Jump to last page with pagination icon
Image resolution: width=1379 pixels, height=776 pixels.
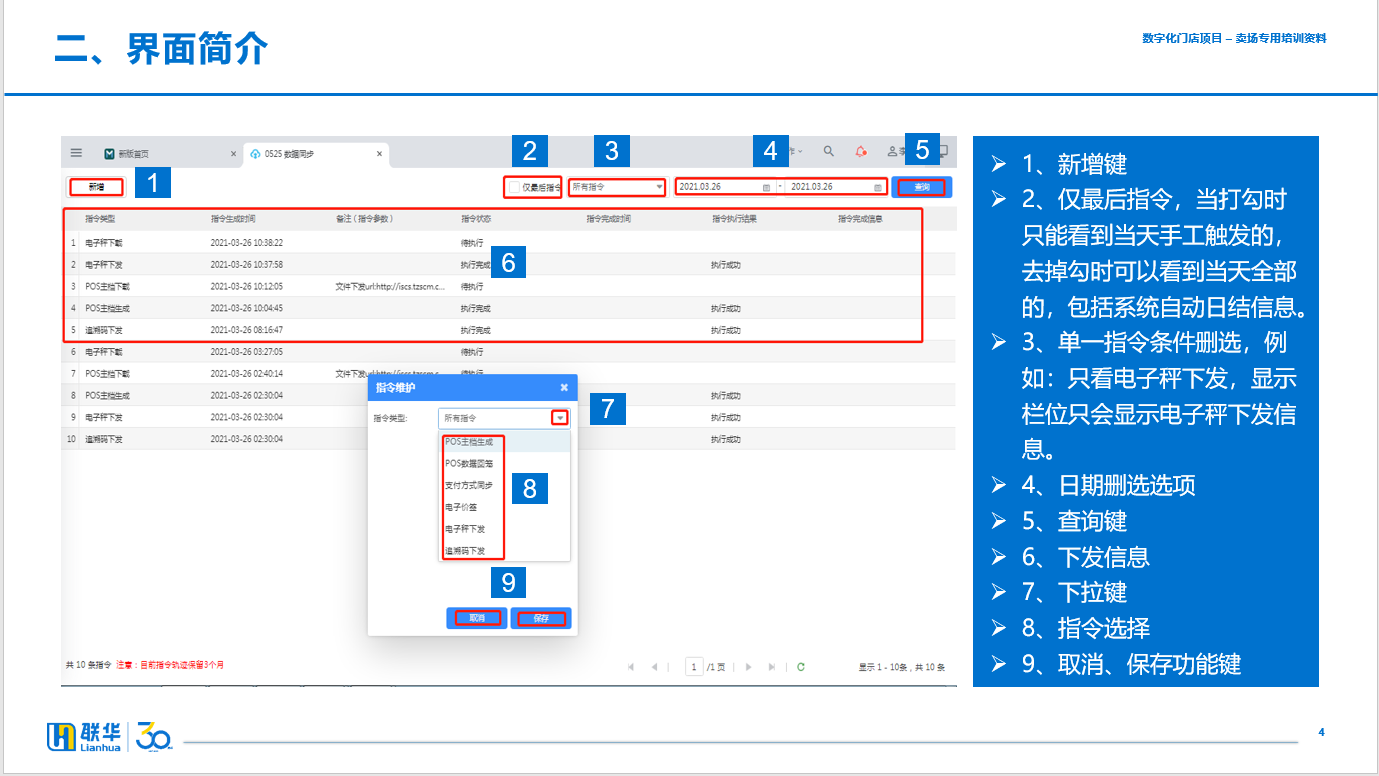click(771, 667)
